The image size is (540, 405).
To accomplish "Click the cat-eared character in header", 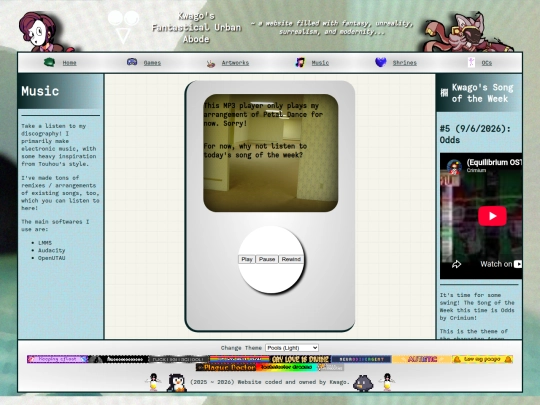I will (468, 32).
